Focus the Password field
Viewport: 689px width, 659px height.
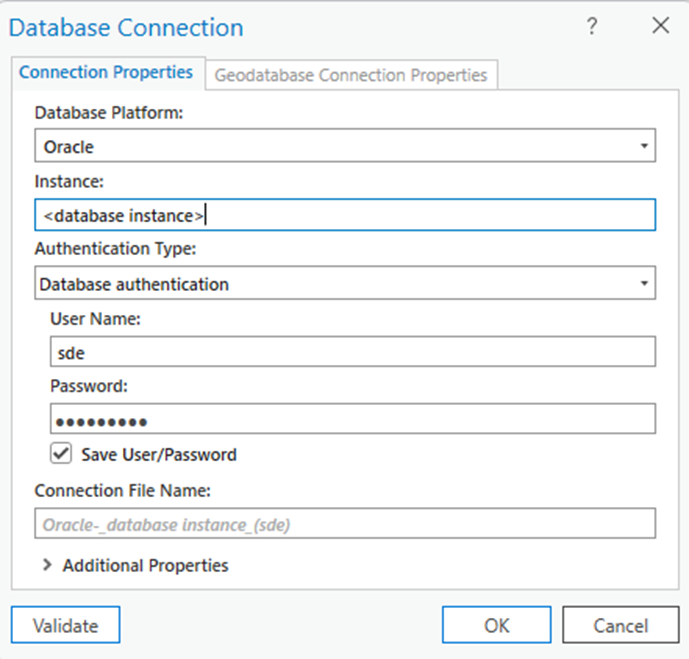[x=353, y=419]
